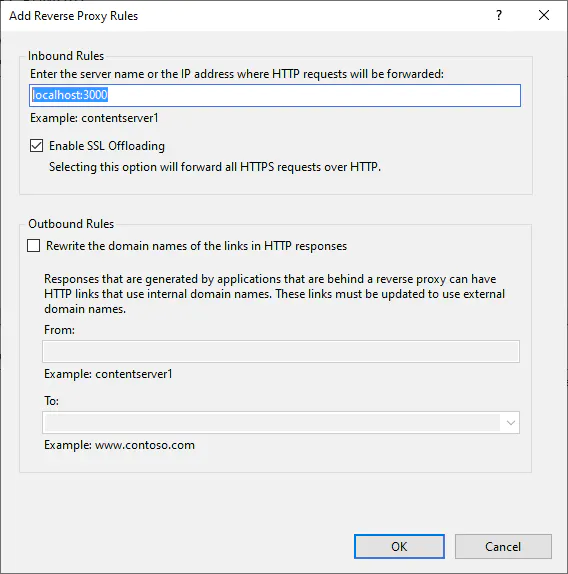The width and height of the screenshot is (568, 574).
Task: Open the To domain combo box field
Action: (281, 422)
